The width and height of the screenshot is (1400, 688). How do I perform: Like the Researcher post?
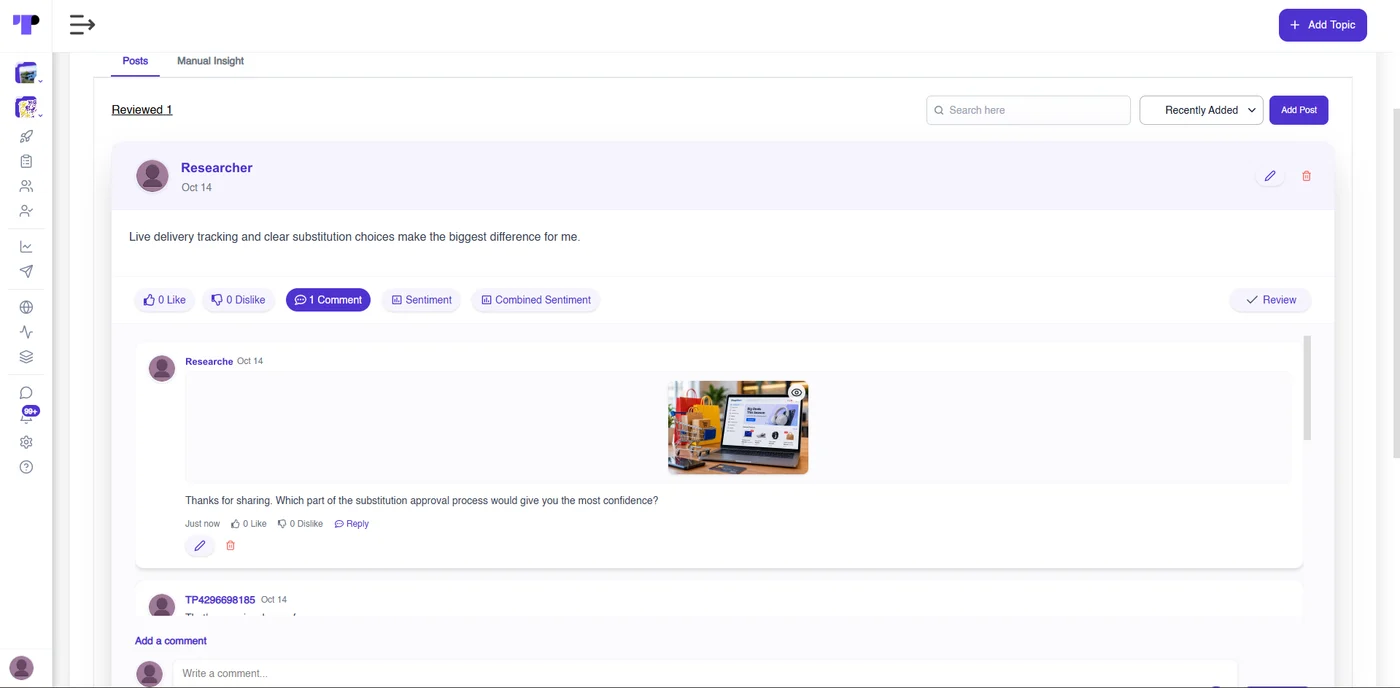pos(164,300)
